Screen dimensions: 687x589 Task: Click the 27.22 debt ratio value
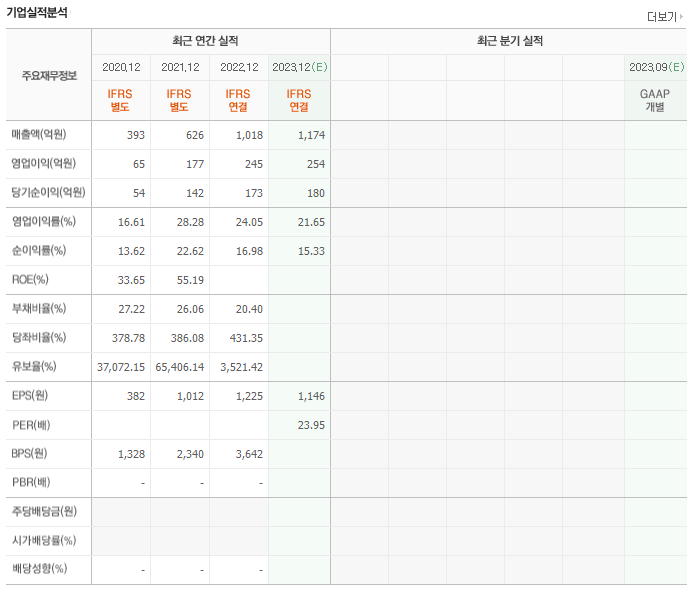point(131,309)
